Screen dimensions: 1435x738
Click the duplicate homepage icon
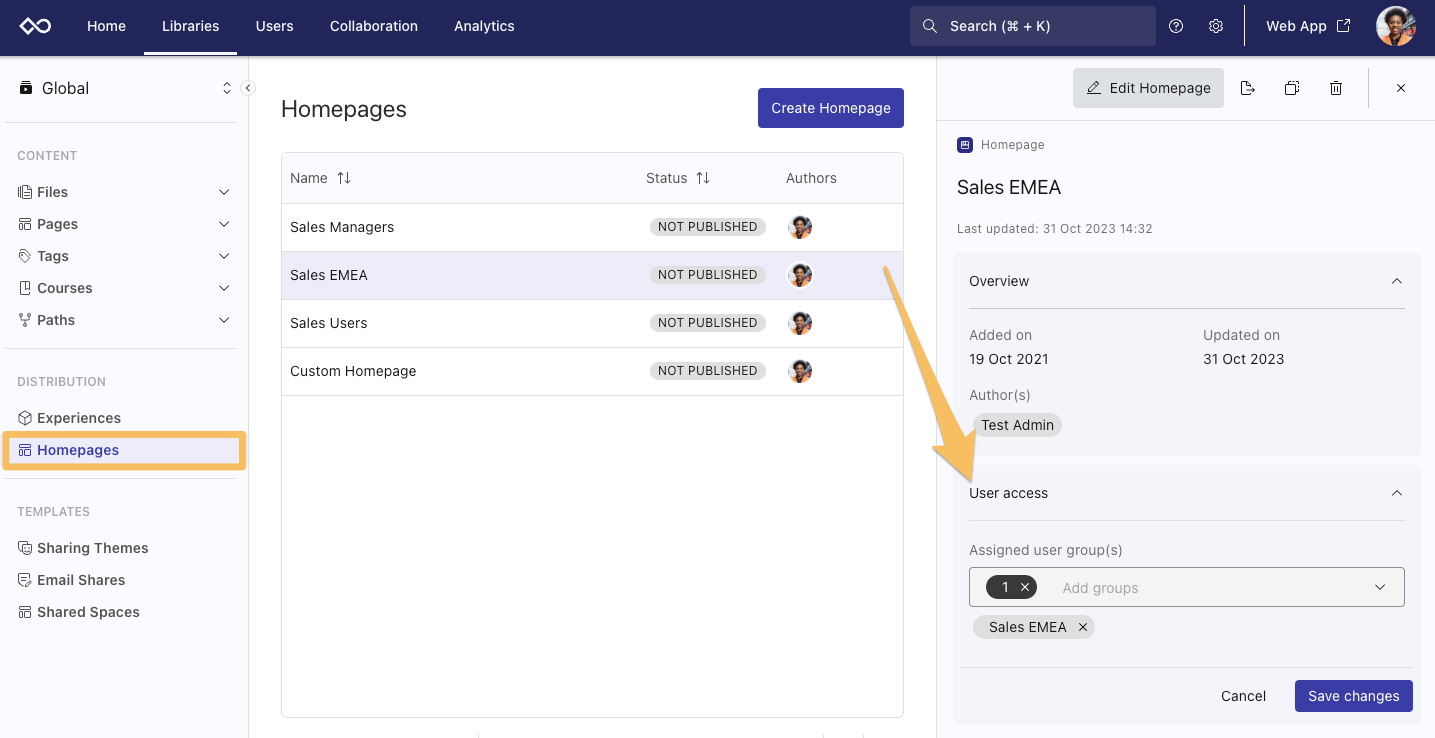pos(1291,88)
